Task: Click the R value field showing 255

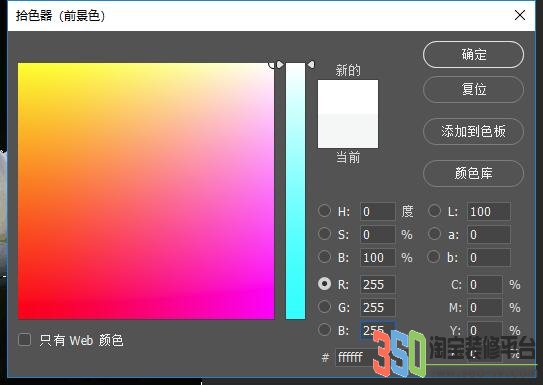Action: point(377,284)
